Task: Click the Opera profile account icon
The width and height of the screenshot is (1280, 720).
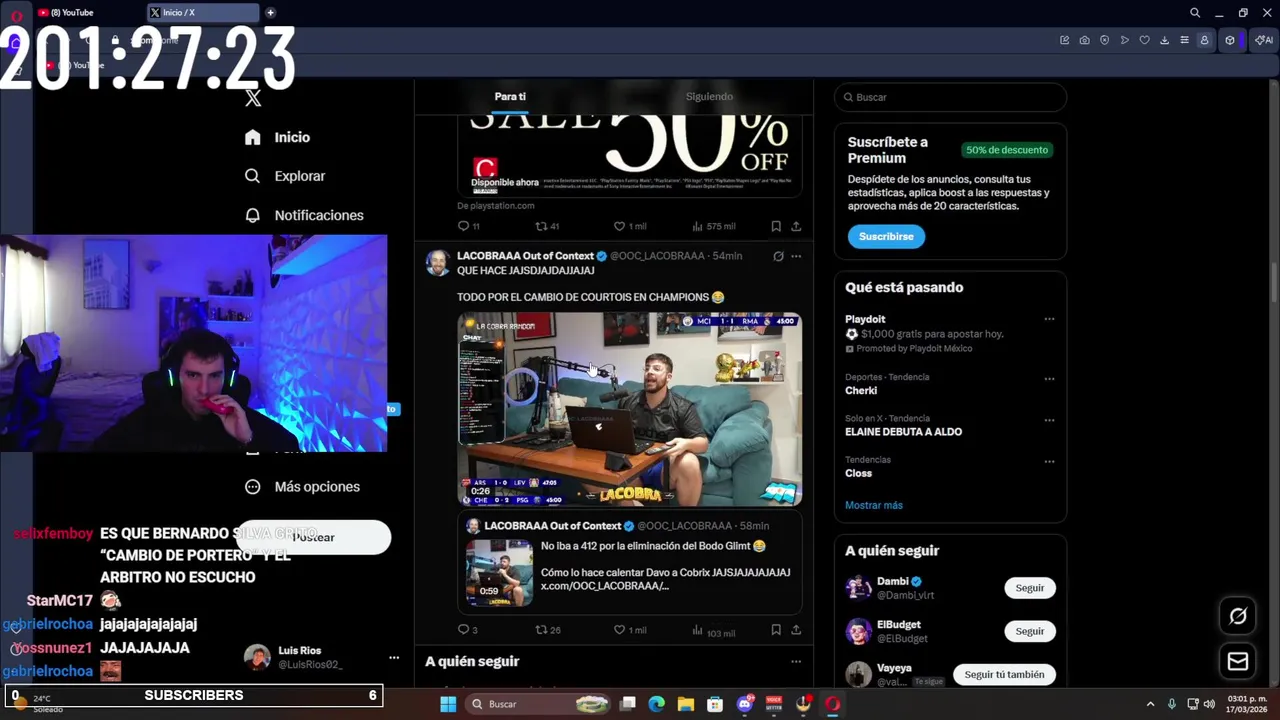Action: click(1204, 40)
